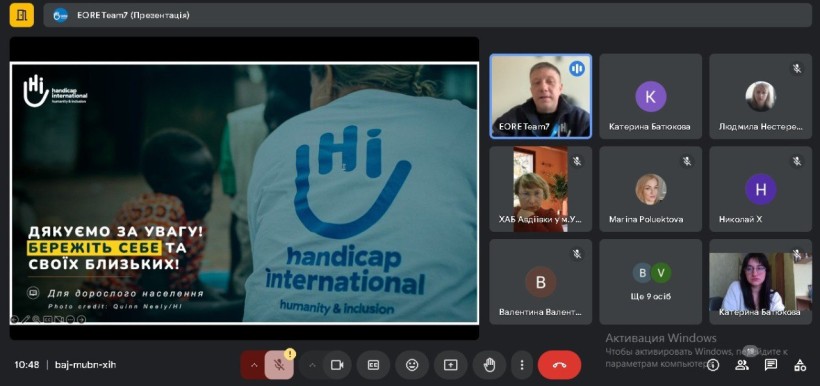Select the pen tool in slide toolbar
The image size is (820, 386).
point(26,319)
